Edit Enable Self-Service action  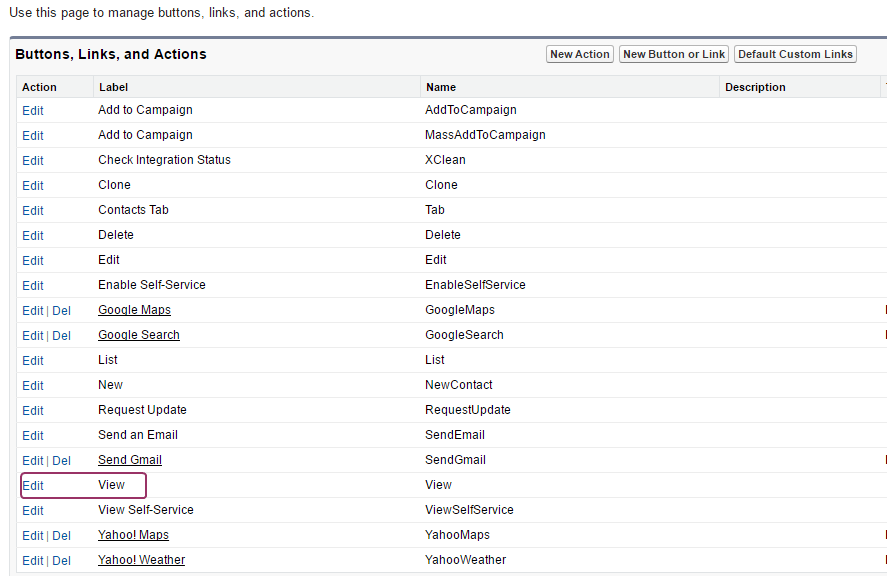pos(33,286)
